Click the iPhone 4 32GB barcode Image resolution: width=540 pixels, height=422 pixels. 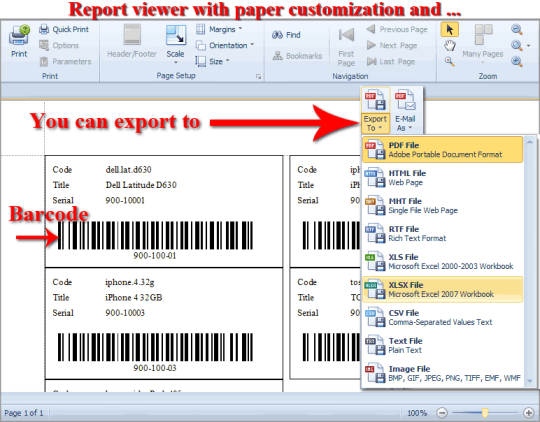[155, 347]
